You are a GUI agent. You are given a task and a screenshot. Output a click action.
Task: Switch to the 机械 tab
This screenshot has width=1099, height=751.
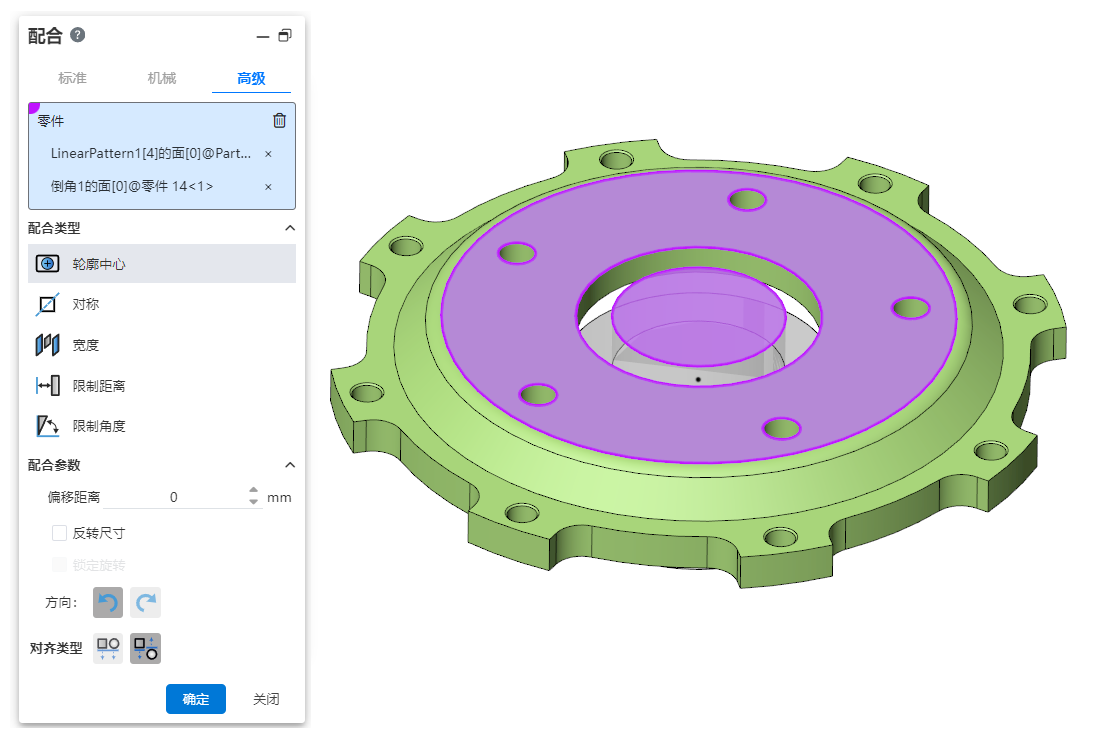coord(162,78)
